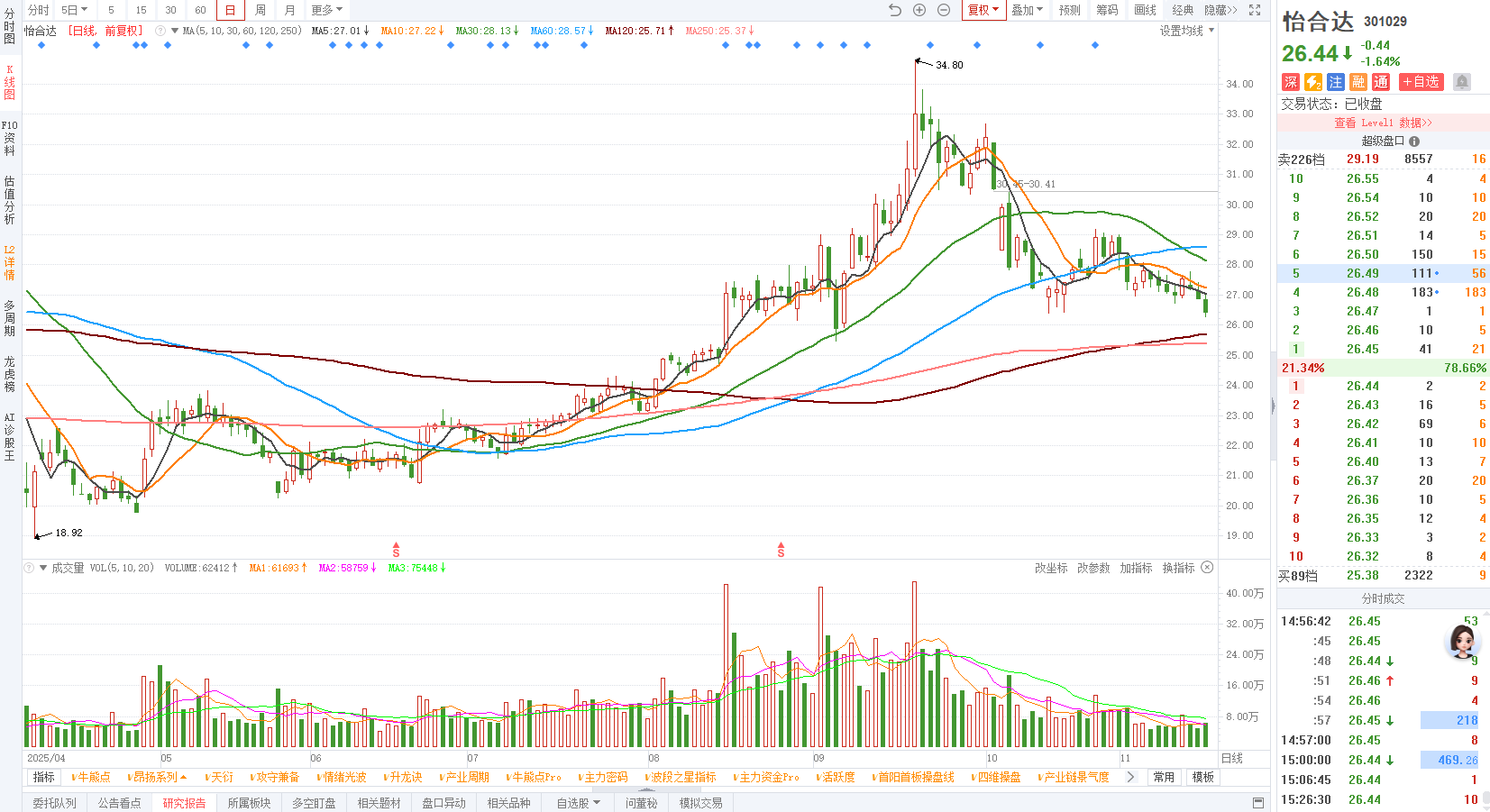Switch chart period to 周 weekly

(x=260, y=10)
